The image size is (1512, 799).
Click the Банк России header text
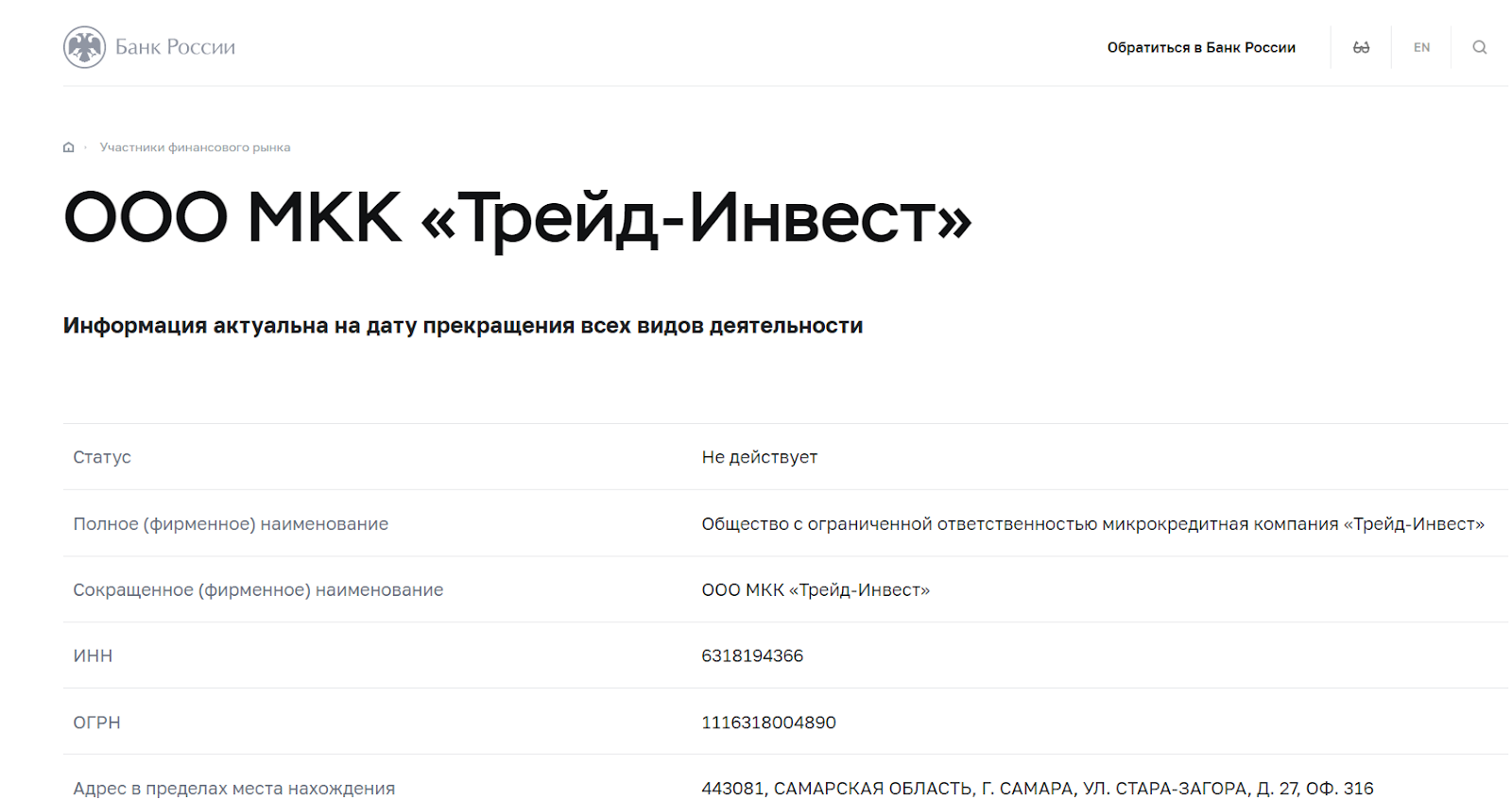pos(175,47)
